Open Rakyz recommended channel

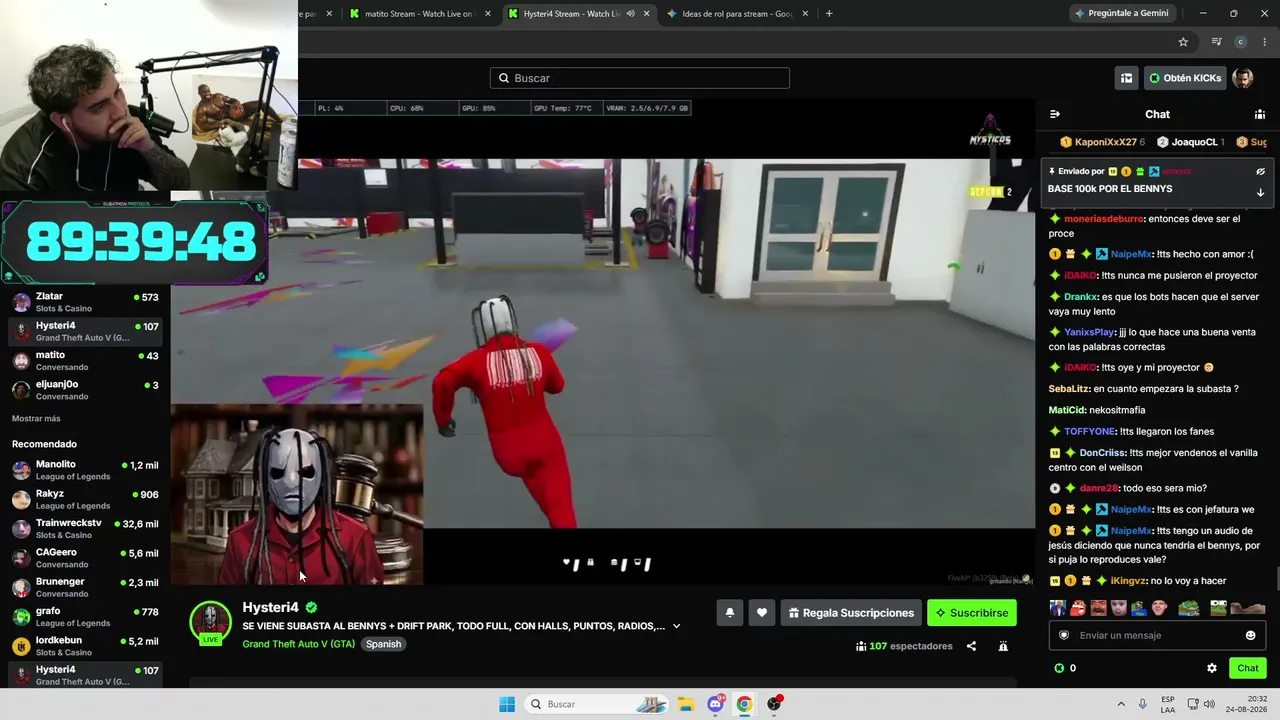(x=85, y=499)
